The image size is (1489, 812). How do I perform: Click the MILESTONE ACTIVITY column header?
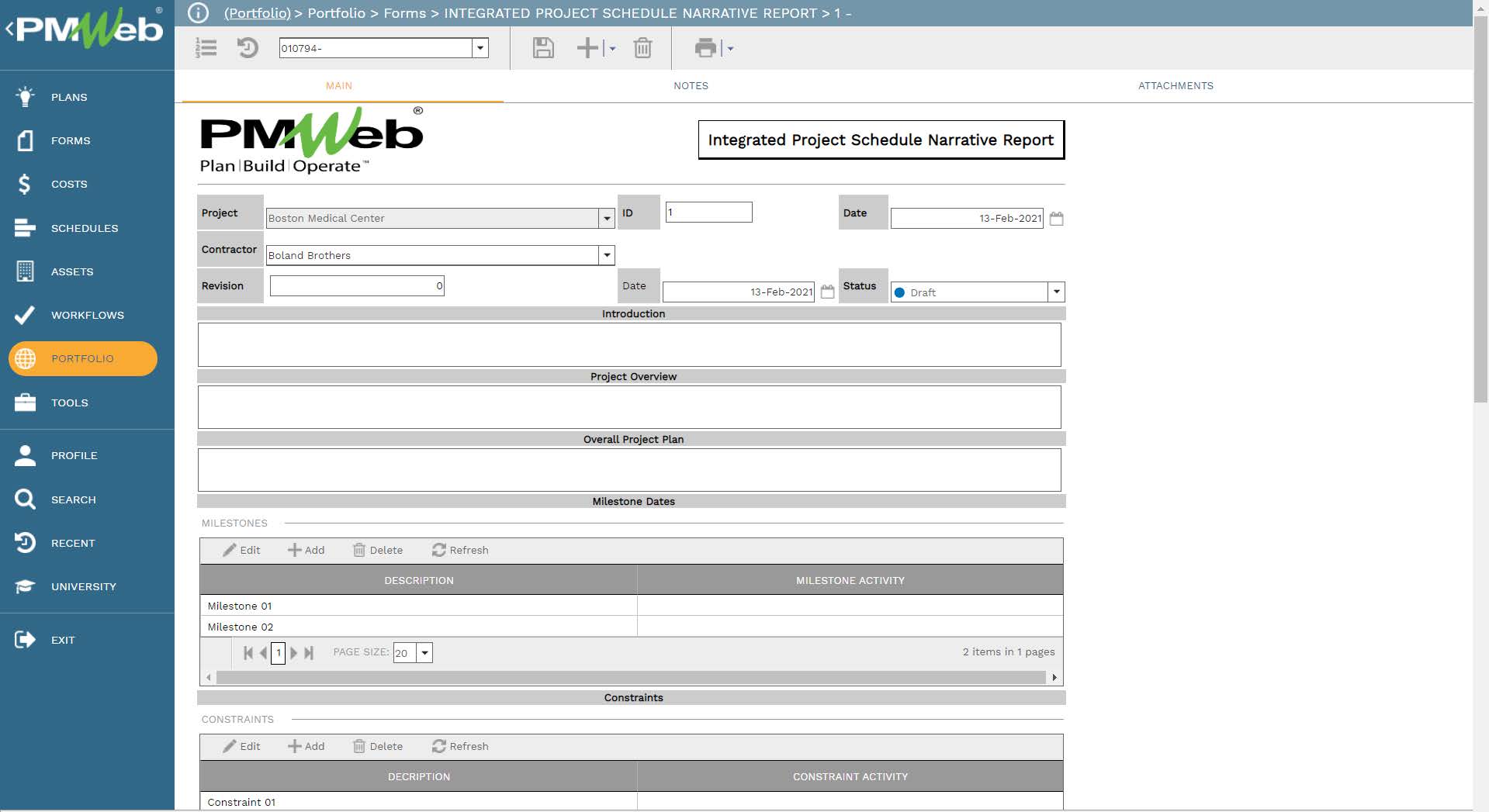pyautogui.click(x=850, y=580)
